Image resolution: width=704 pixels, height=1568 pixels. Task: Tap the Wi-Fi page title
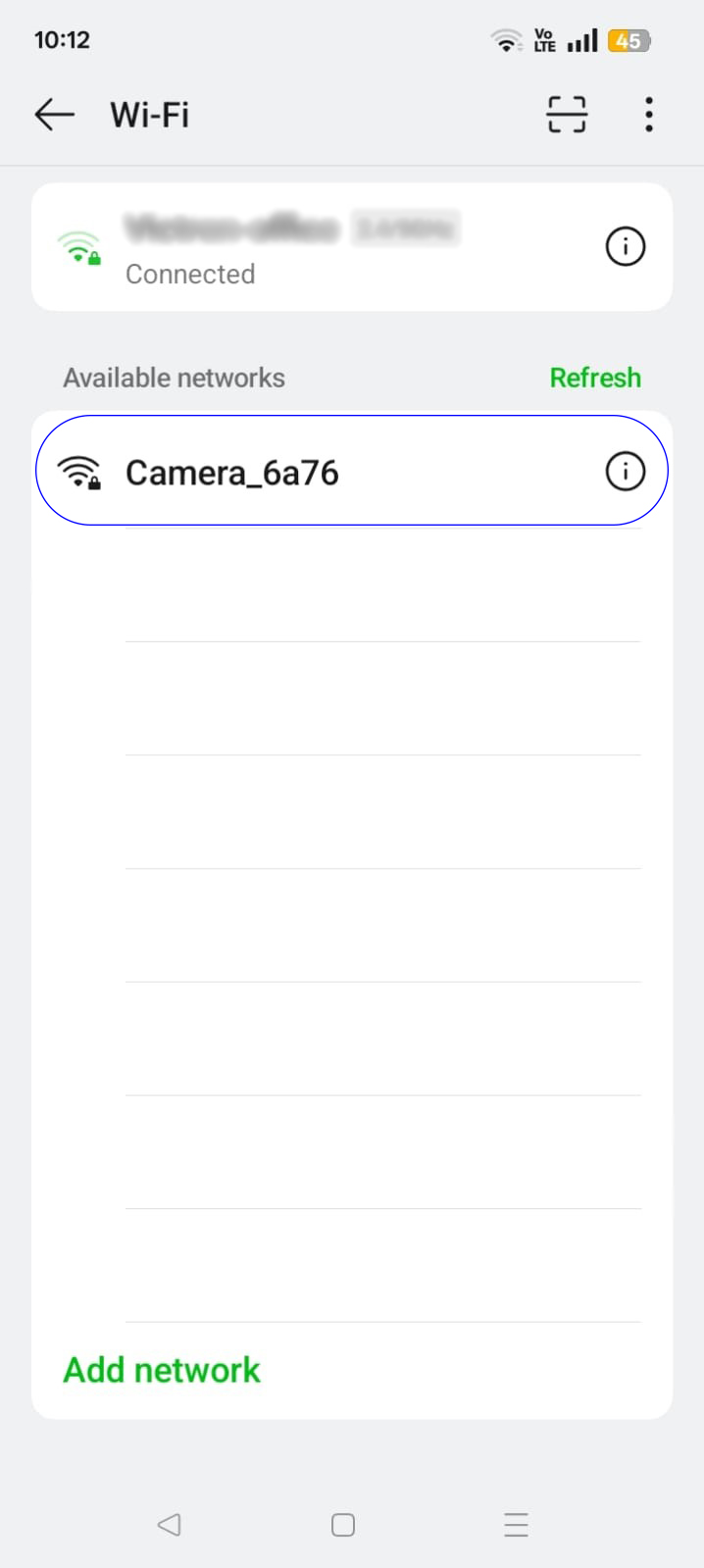tap(149, 115)
